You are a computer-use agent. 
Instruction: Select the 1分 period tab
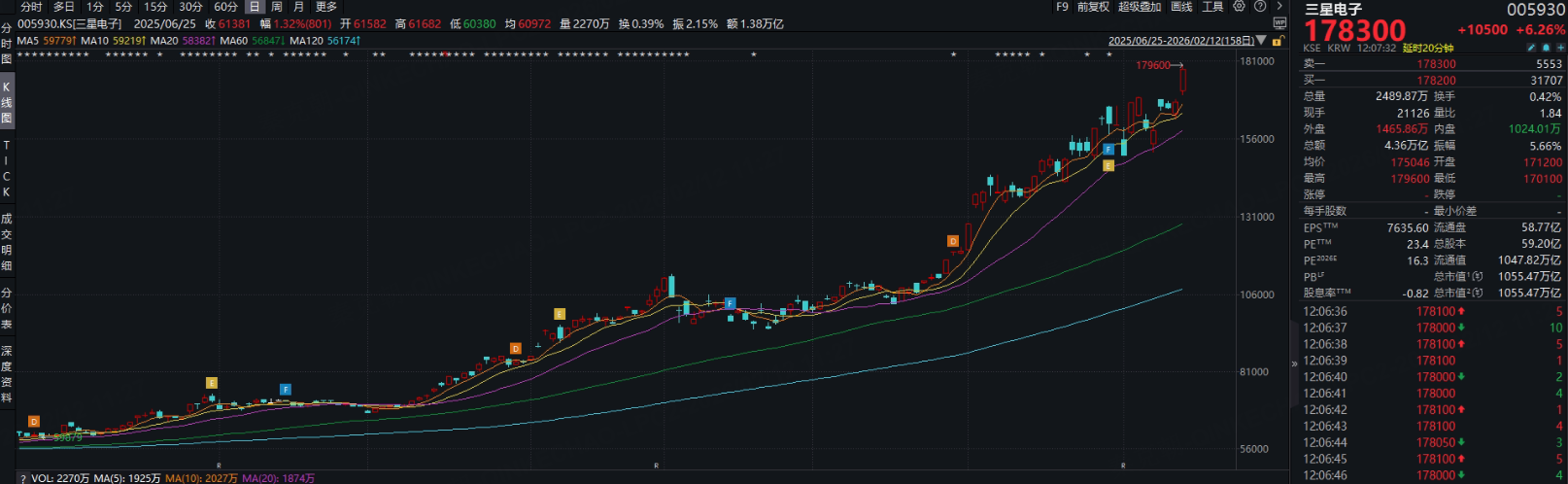coord(95,7)
